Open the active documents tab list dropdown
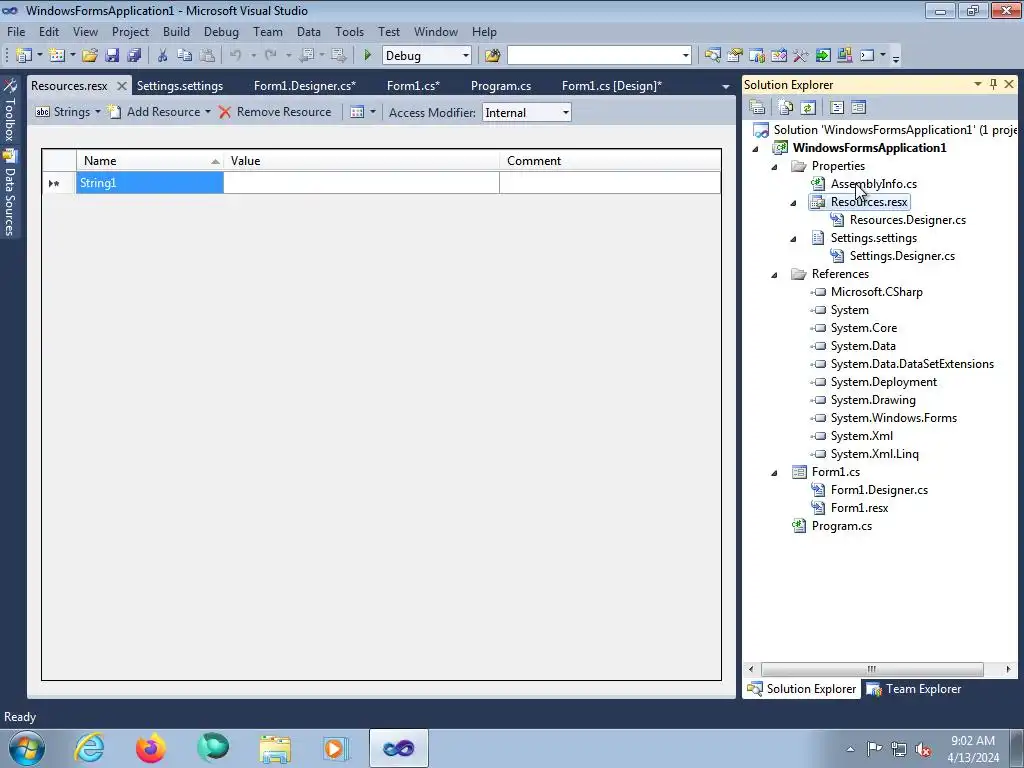Image resolution: width=1024 pixels, height=768 pixels. point(726,86)
